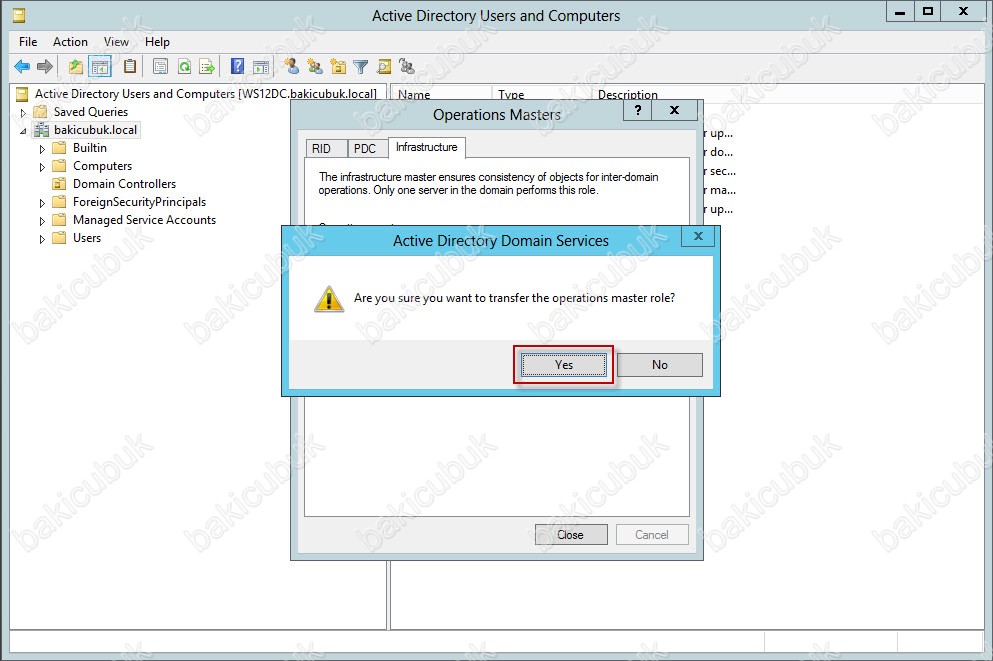Select the bakicubuk.local domain label
Screen dimensions: 993x661
point(96,130)
